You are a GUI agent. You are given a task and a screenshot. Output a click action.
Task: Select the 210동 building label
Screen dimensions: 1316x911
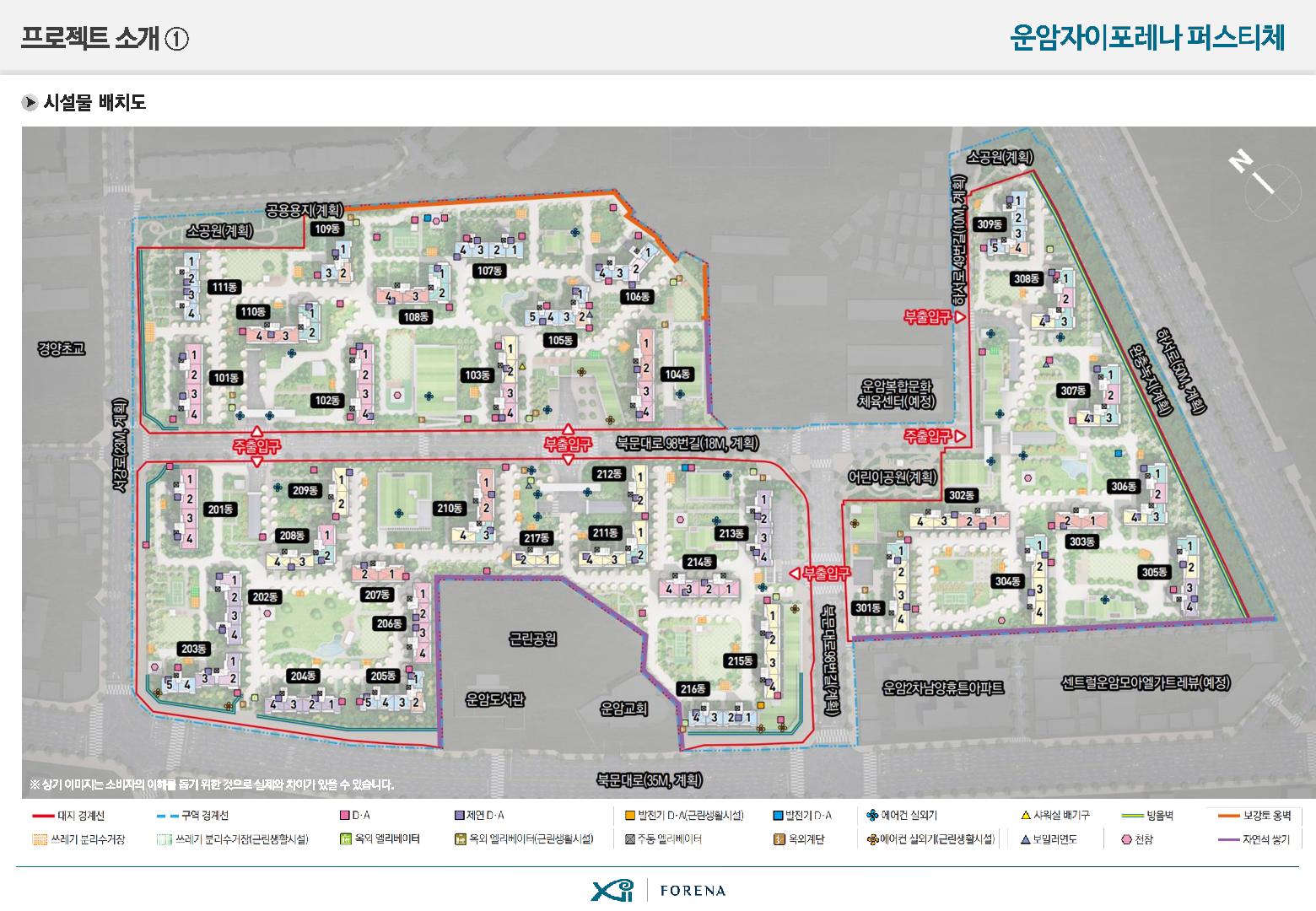pyautogui.click(x=450, y=509)
